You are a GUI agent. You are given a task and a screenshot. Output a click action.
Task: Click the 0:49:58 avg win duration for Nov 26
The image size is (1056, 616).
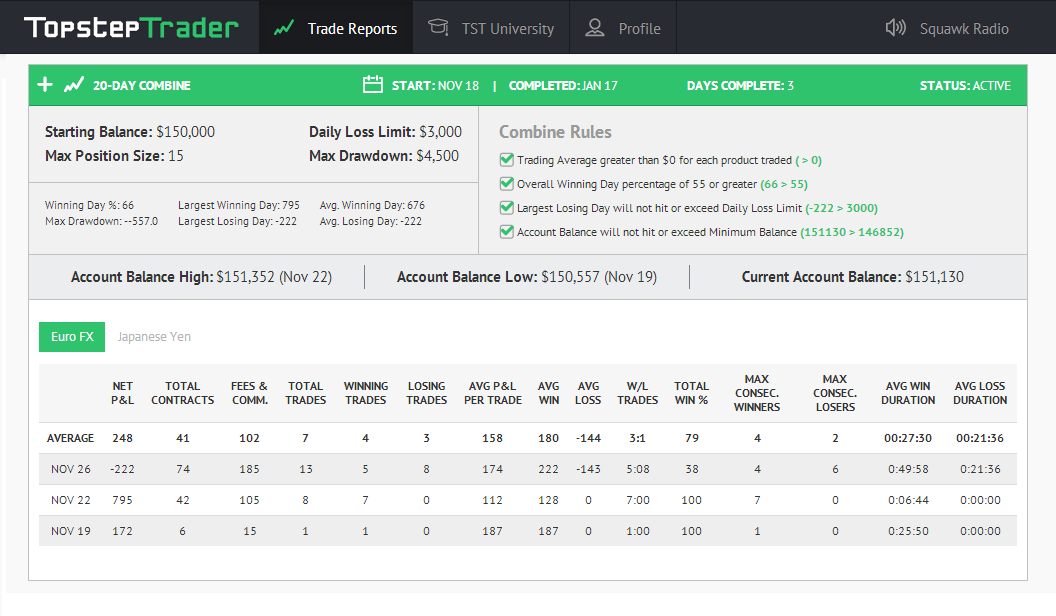(908, 469)
